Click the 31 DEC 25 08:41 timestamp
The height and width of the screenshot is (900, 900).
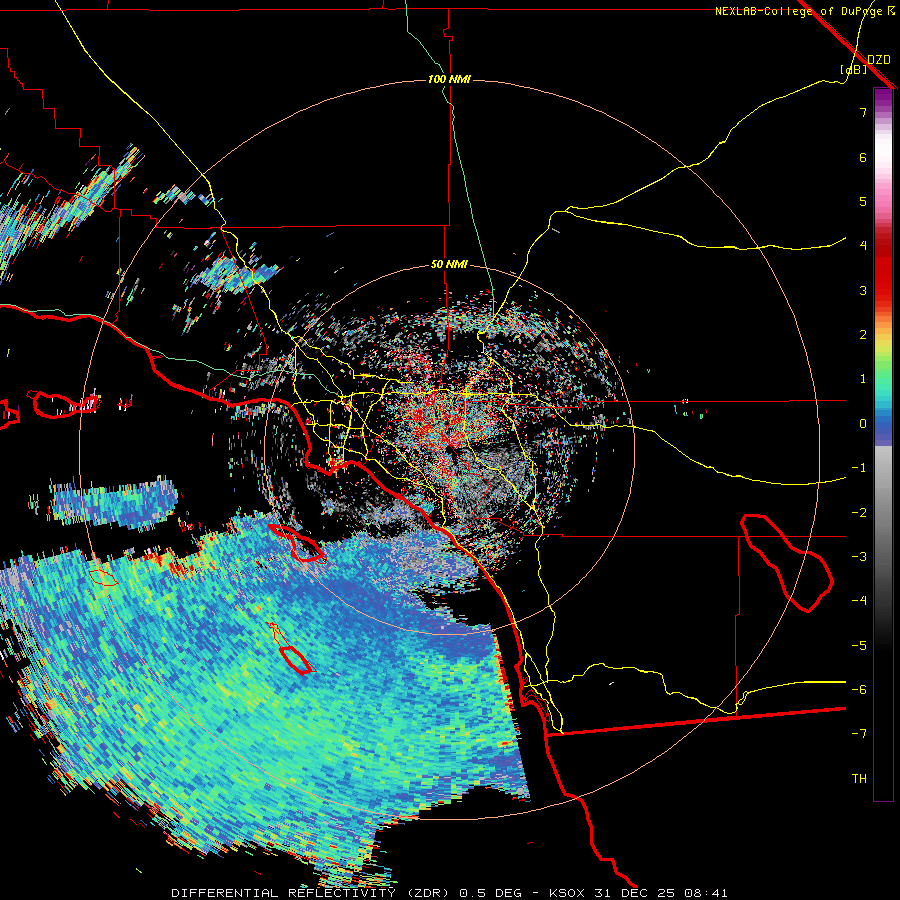point(660,893)
